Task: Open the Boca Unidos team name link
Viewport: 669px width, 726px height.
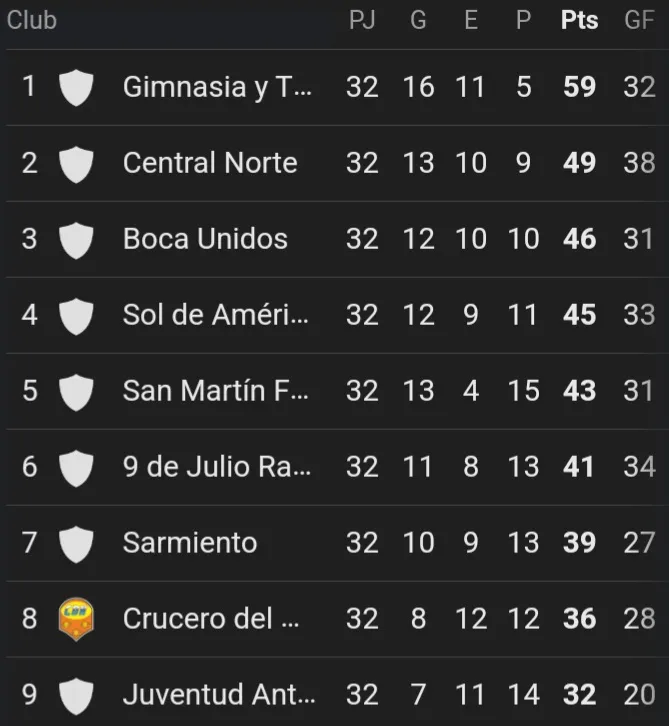Action: [205, 239]
